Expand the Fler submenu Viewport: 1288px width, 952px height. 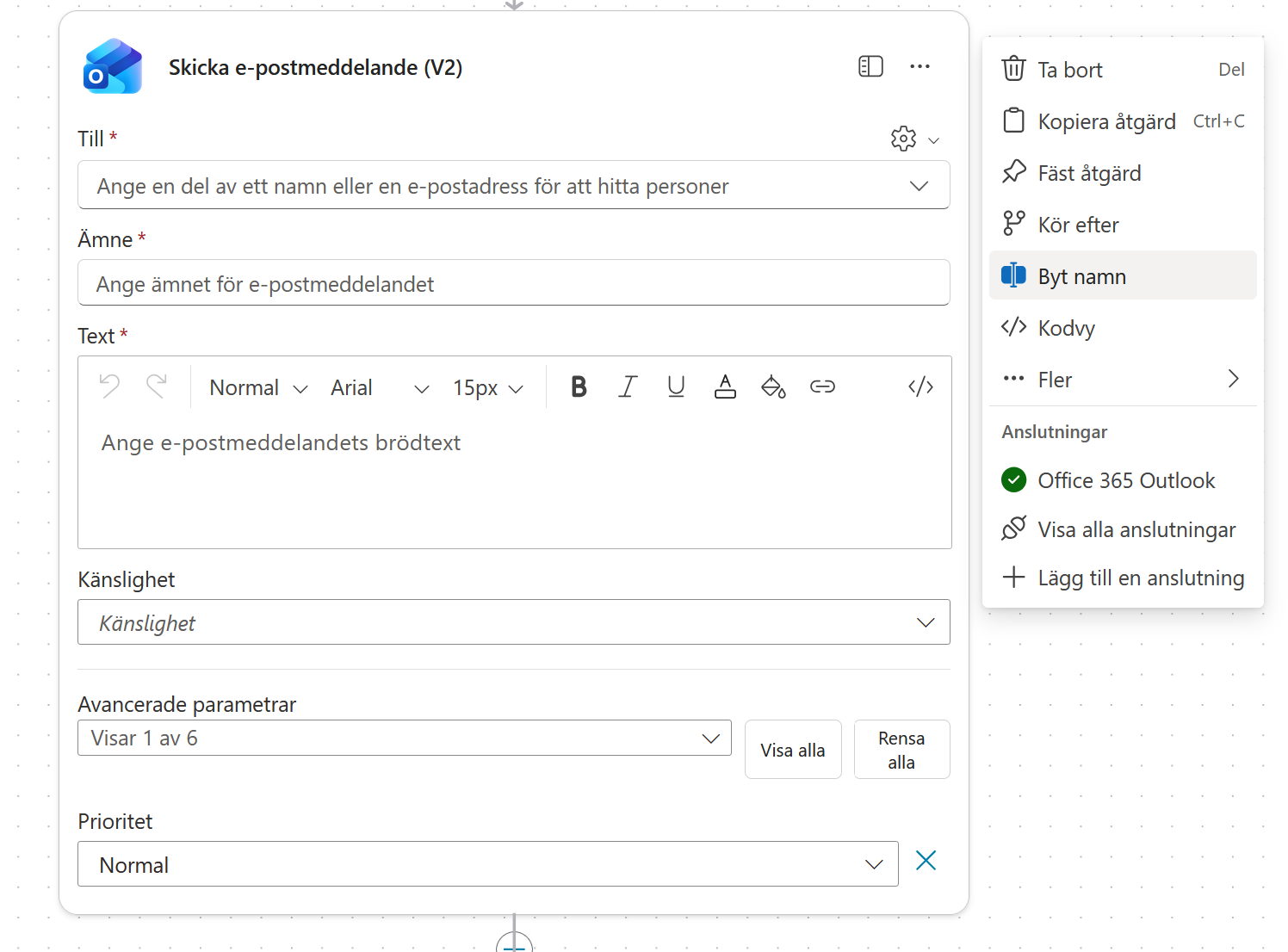point(1123,379)
